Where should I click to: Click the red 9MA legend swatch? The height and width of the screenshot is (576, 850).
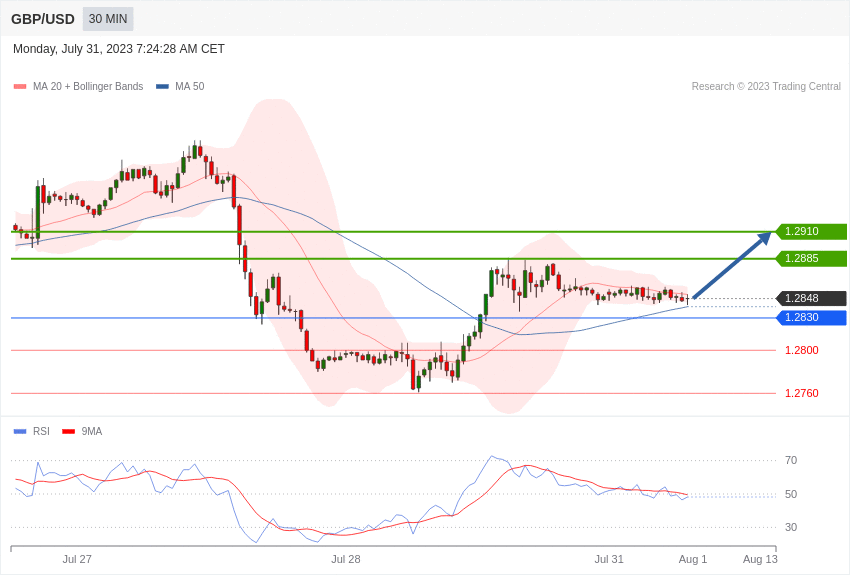coord(68,431)
